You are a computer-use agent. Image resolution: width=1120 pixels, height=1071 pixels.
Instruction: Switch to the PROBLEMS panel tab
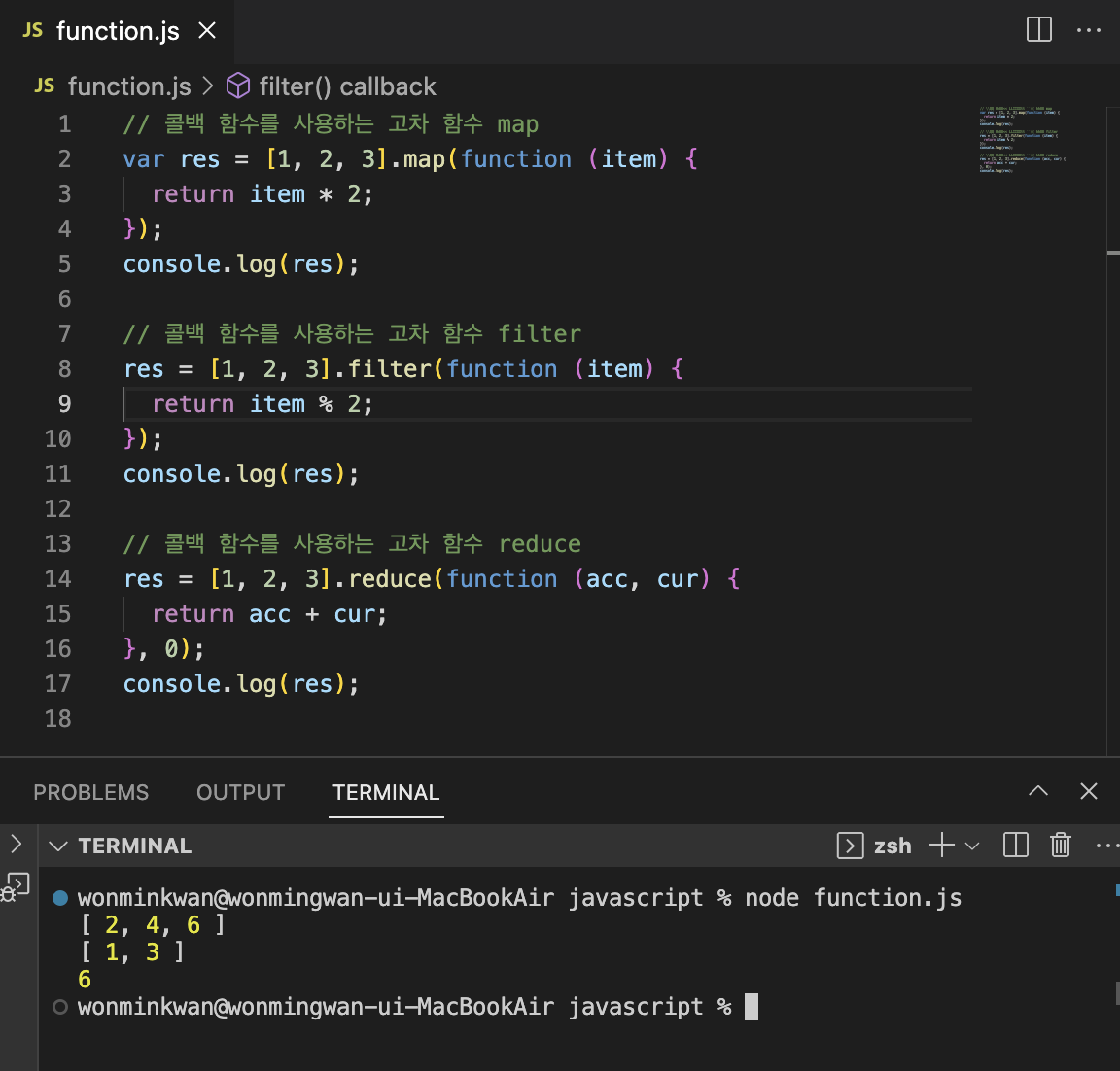[x=90, y=792]
